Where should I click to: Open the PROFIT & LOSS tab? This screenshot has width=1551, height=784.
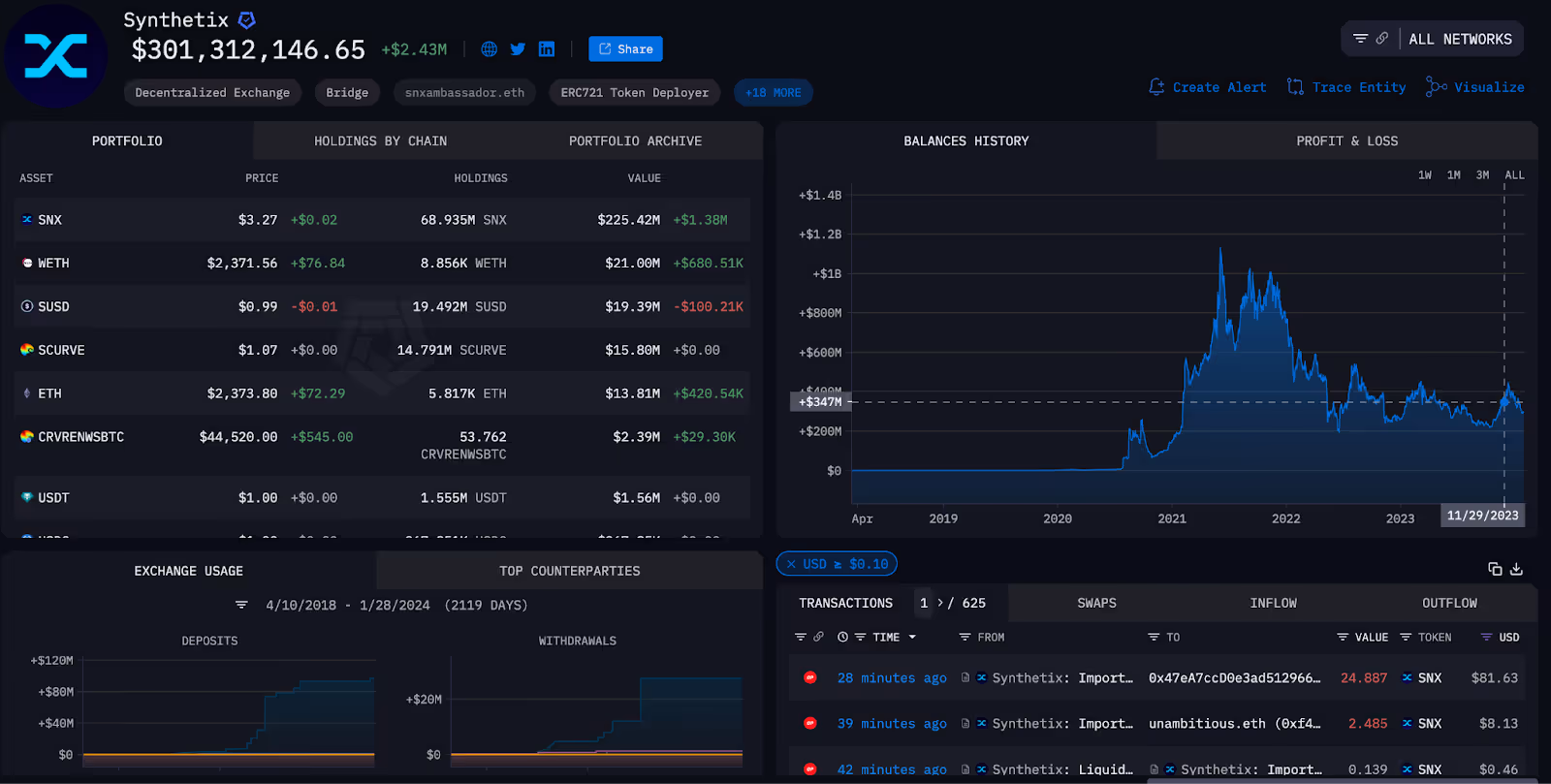[1347, 141]
